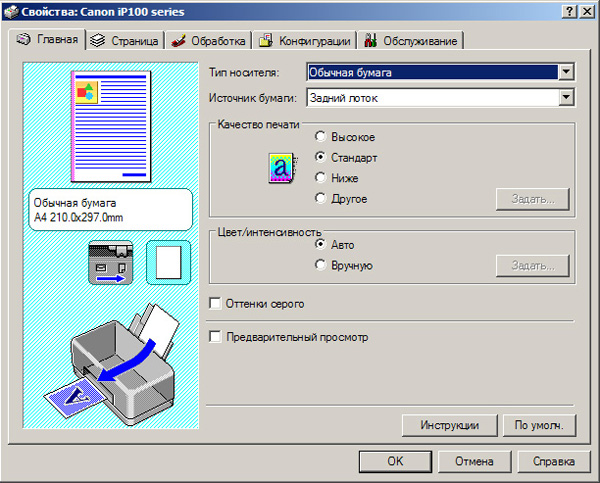
Task: Click the printer feed direction icon
Action: click(x=111, y=263)
